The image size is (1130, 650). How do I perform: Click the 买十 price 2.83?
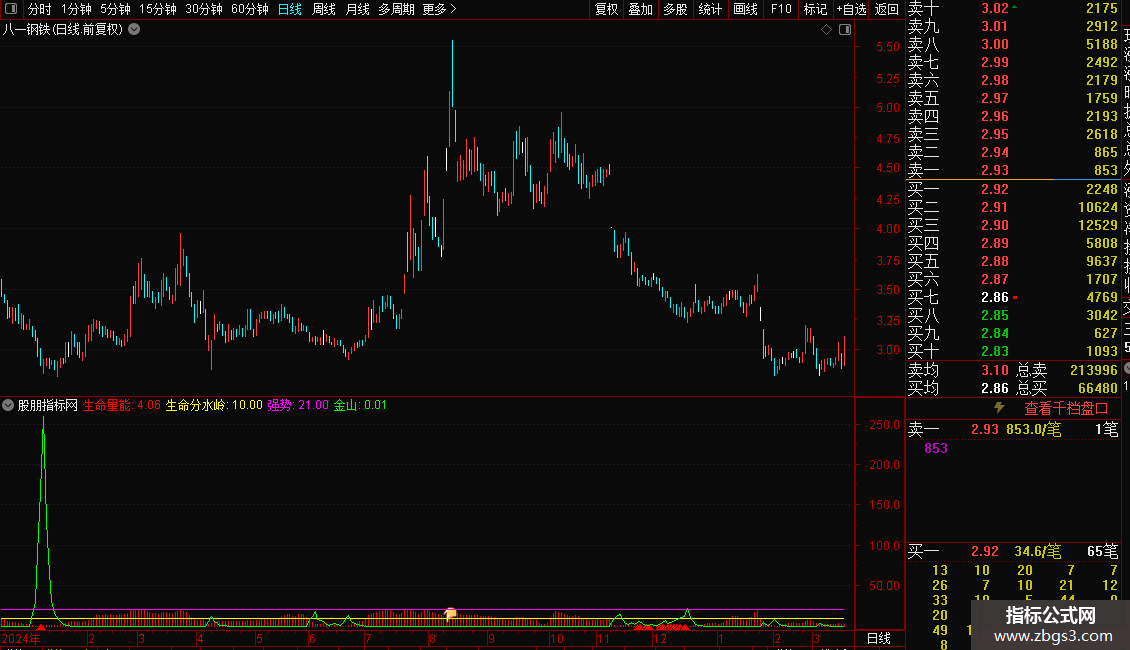click(x=995, y=351)
